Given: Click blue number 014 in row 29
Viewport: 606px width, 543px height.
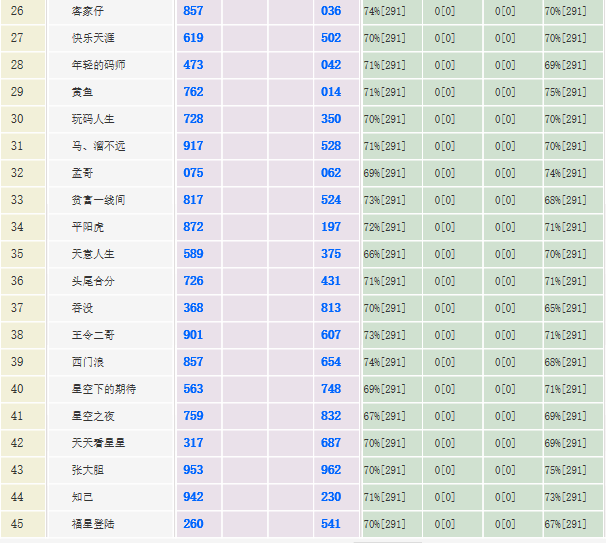Looking at the screenshot, I should [331, 92].
